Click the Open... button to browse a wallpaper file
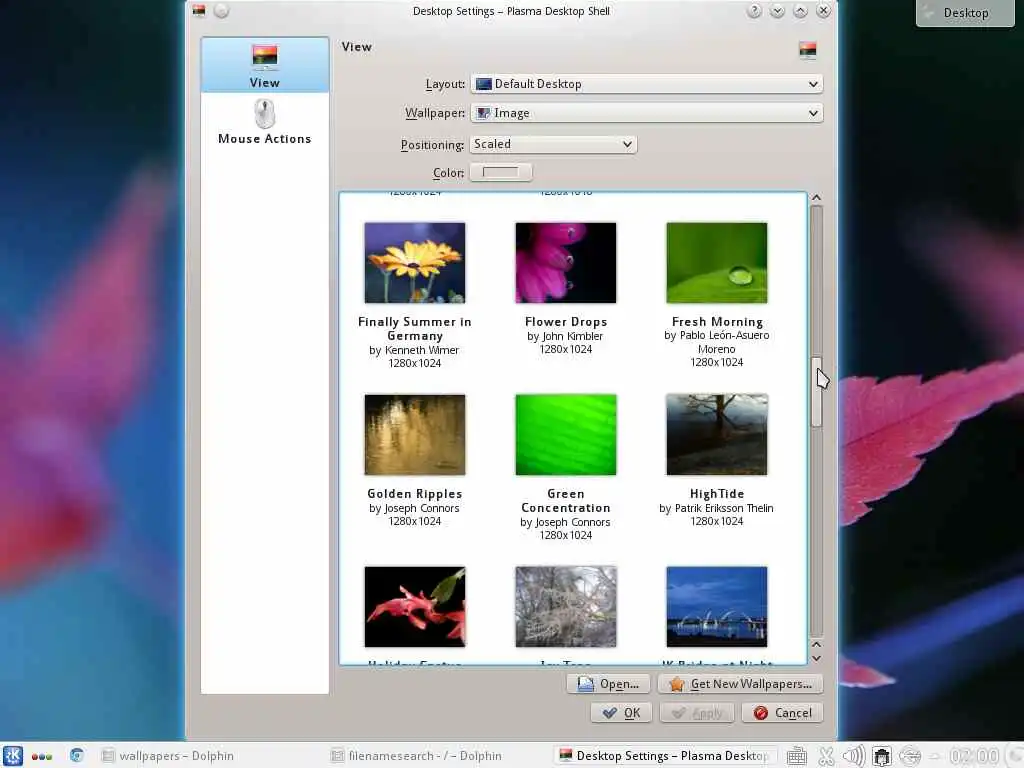Screen dimensions: 1024x768 tap(608, 684)
